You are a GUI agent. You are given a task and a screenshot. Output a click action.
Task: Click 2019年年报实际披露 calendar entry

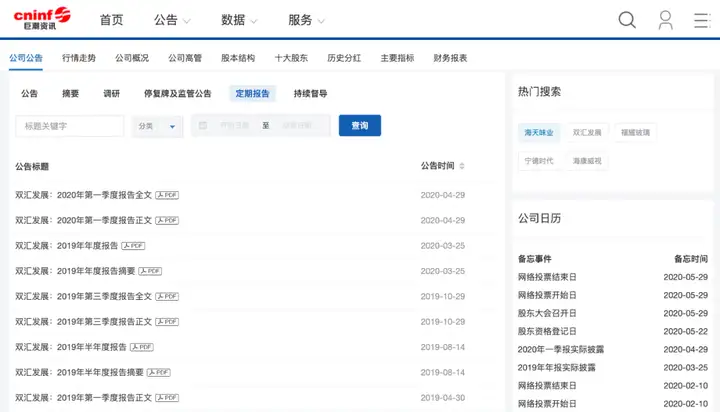tap(557, 367)
